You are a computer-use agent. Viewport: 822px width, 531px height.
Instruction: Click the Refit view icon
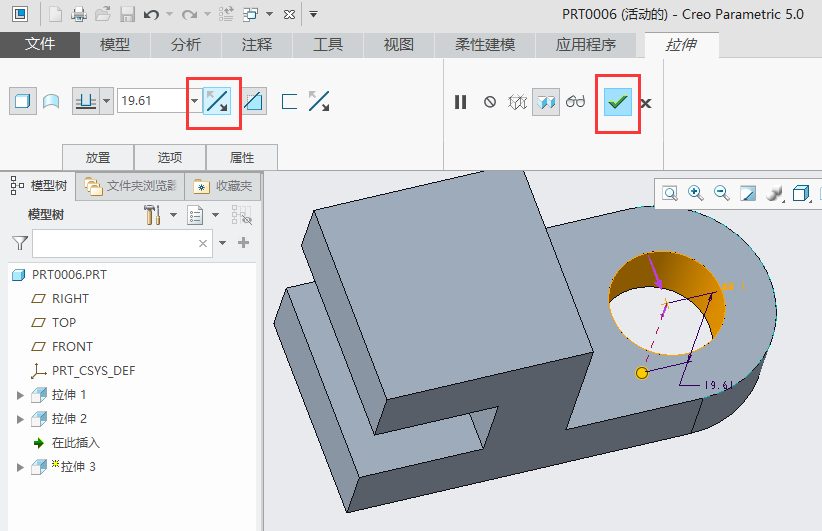(669, 193)
